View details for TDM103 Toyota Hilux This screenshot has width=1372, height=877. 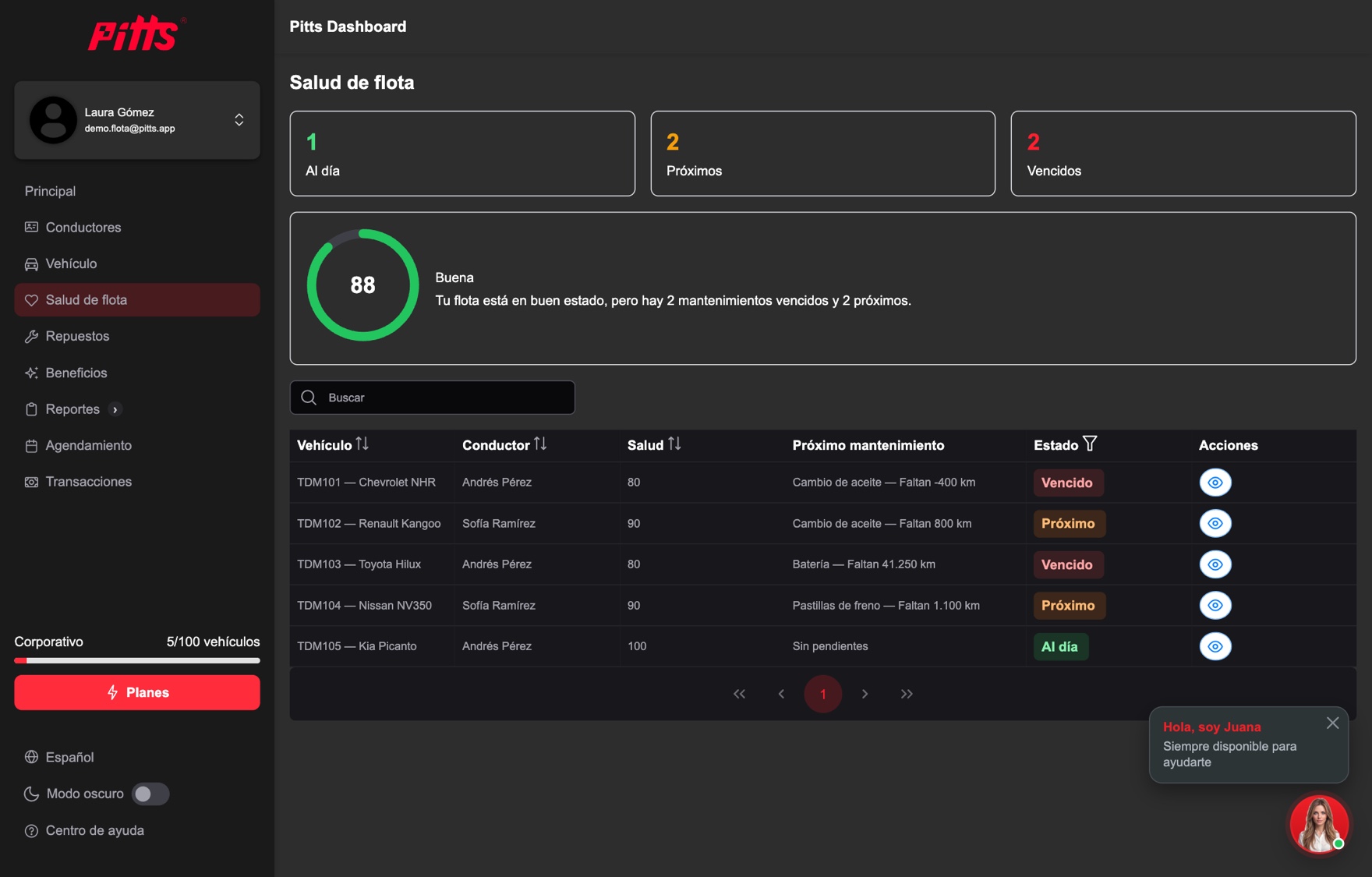pyautogui.click(x=1215, y=564)
